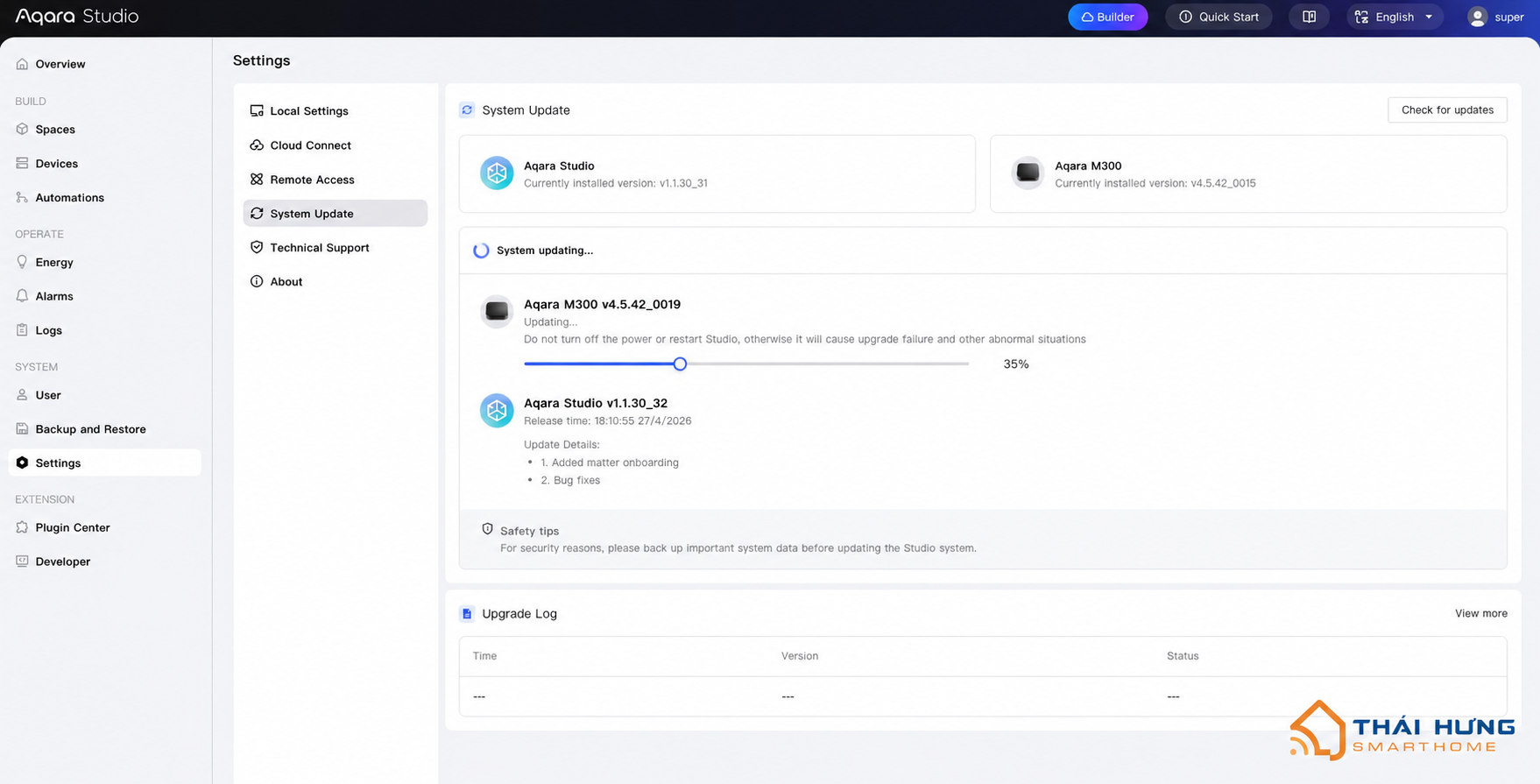Image resolution: width=1540 pixels, height=784 pixels.
Task: Click the user avatar icon
Action: [1477, 17]
